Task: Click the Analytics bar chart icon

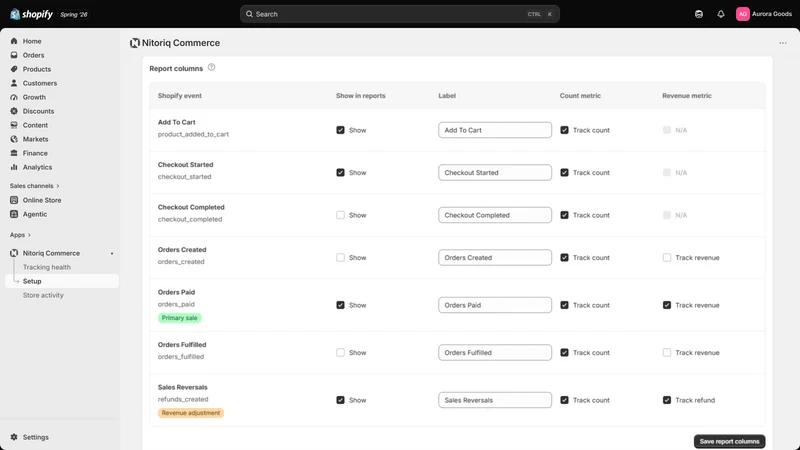Action: pos(14,167)
